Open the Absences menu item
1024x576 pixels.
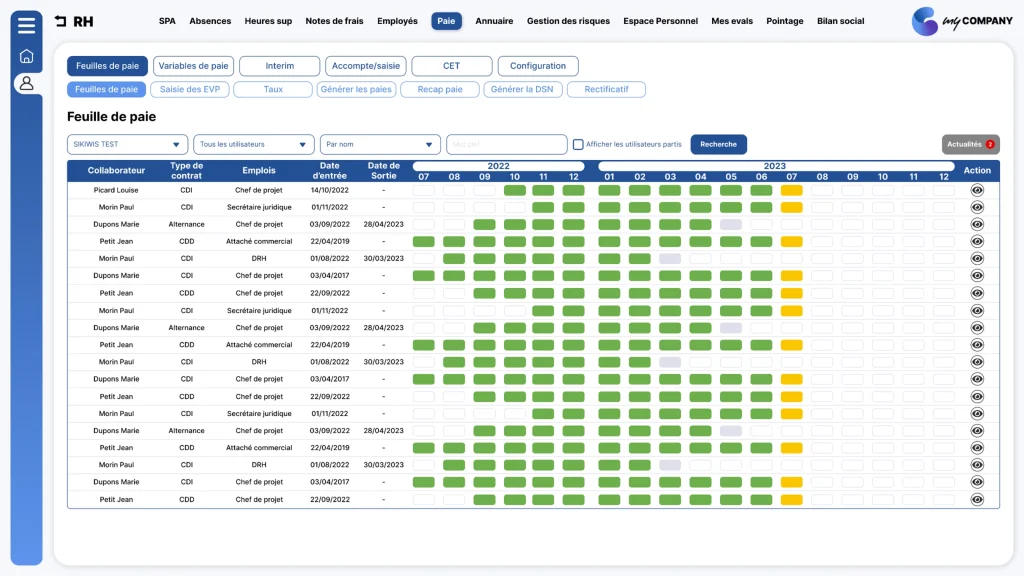coord(210,21)
